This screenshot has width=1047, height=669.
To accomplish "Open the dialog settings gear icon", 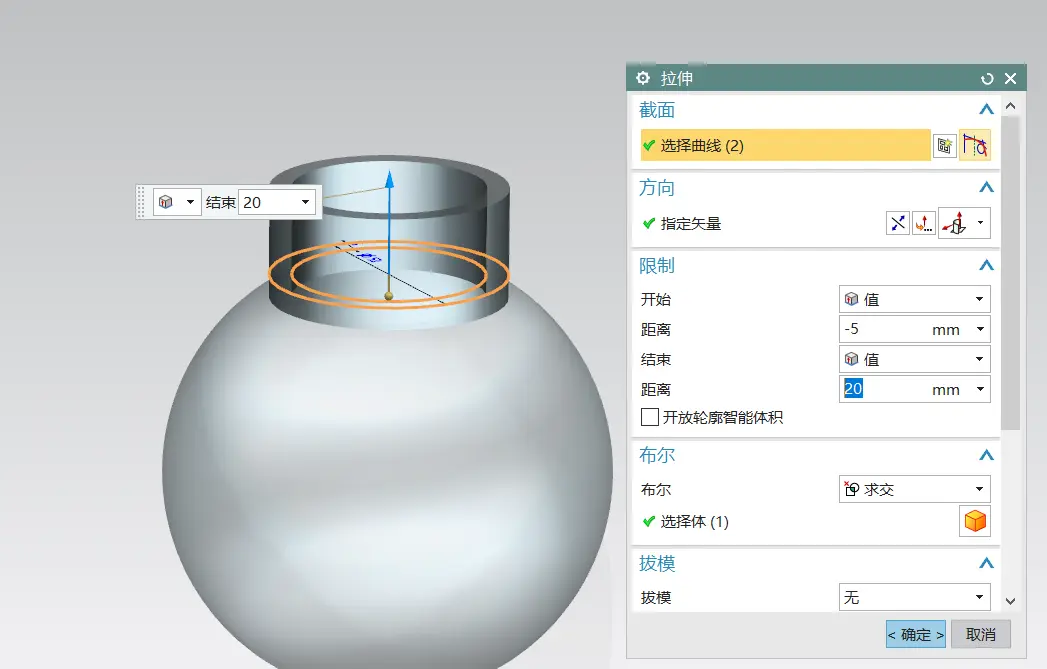I will coord(642,78).
